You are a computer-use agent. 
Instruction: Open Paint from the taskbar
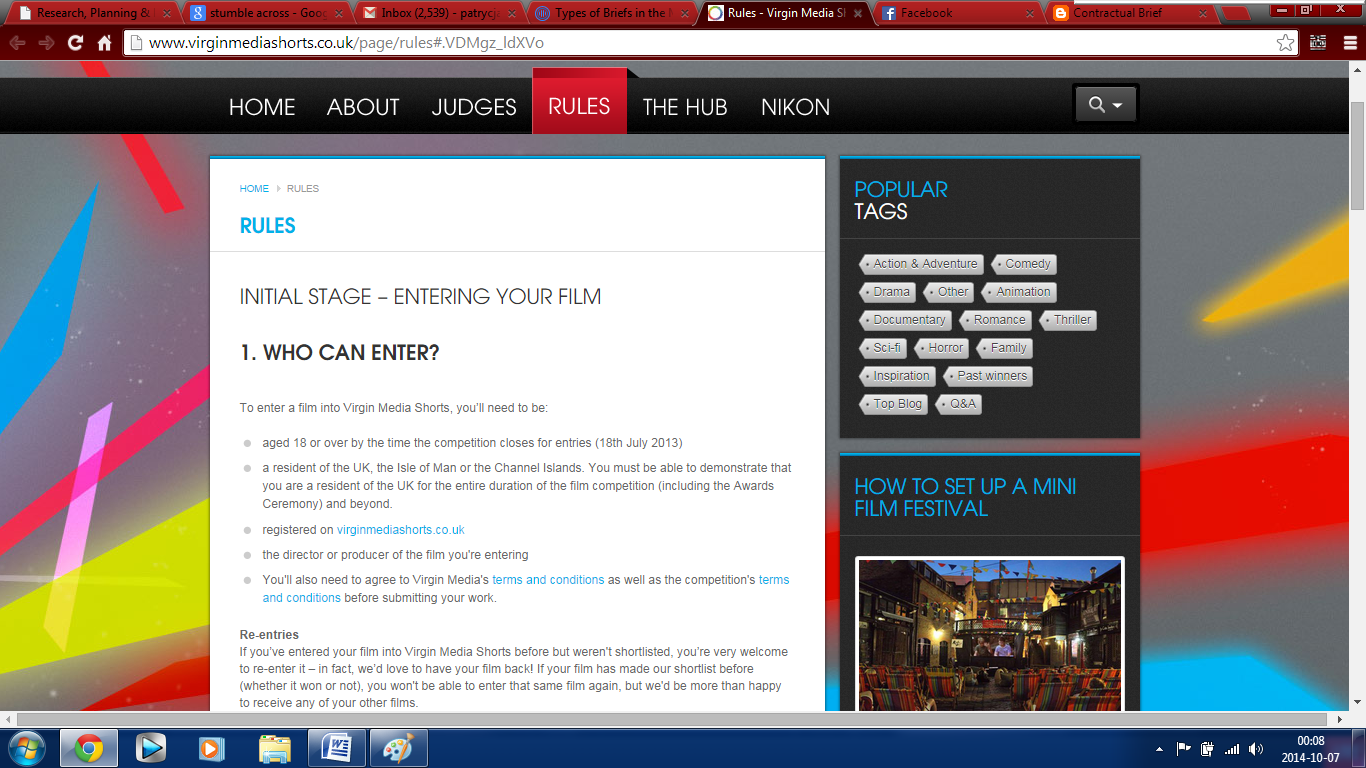399,748
